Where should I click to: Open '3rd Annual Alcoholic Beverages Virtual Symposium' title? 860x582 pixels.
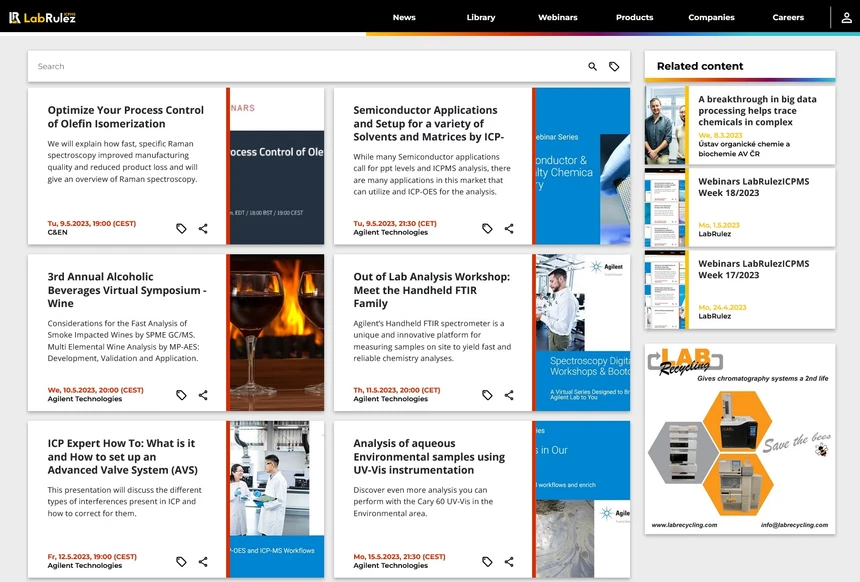pos(127,290)
